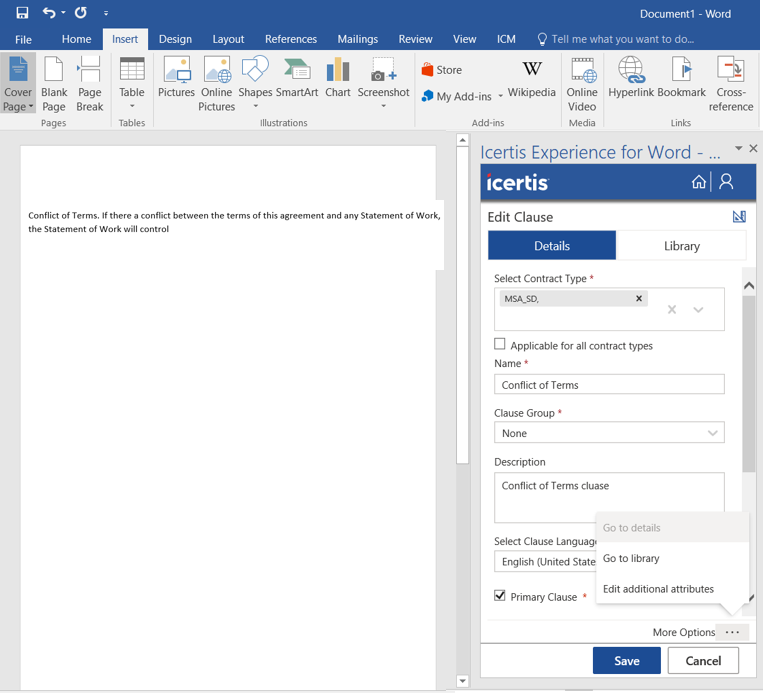Insert an Online Video

[582, 83]
